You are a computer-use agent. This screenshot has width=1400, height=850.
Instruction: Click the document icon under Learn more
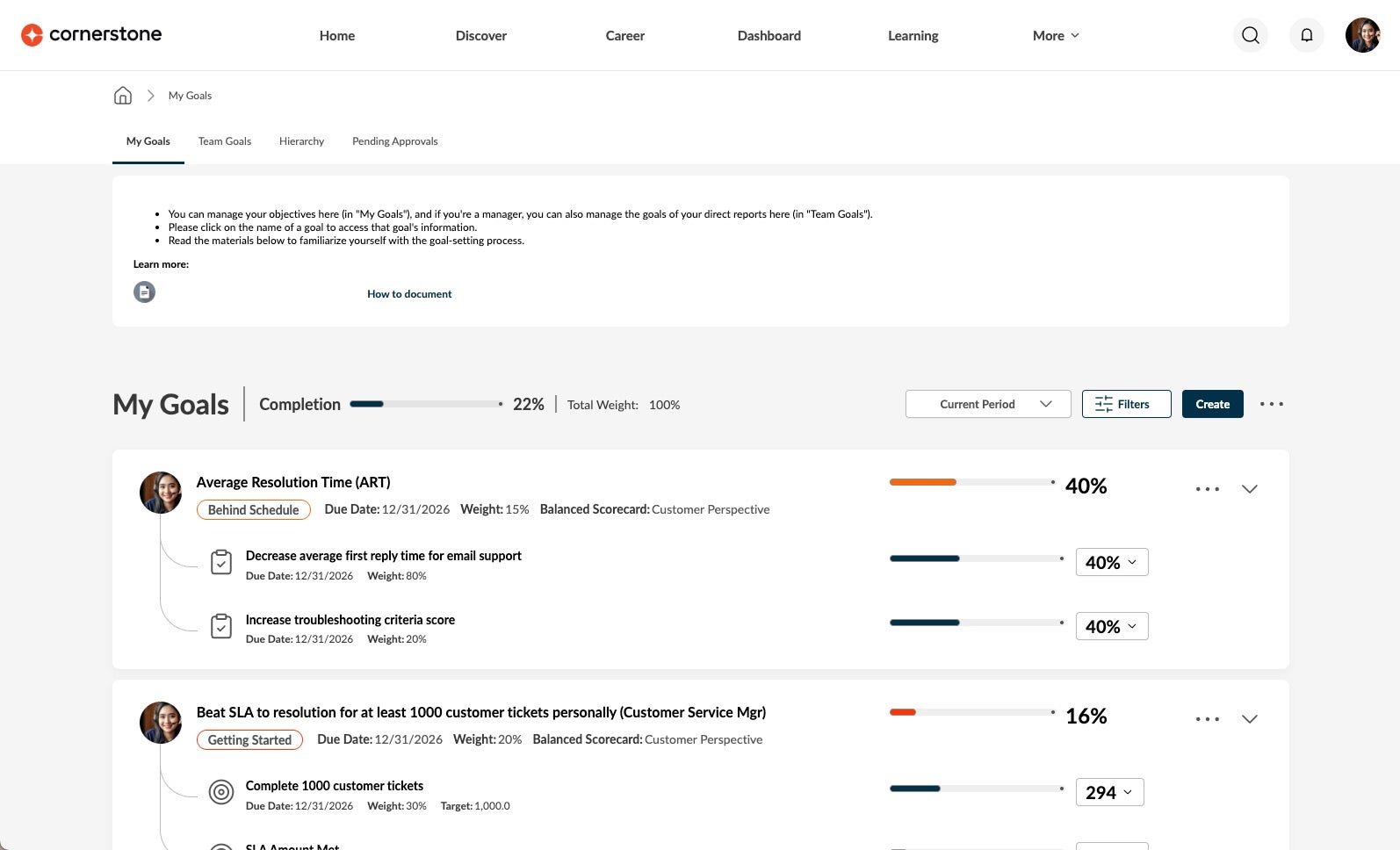pos(144,292)
